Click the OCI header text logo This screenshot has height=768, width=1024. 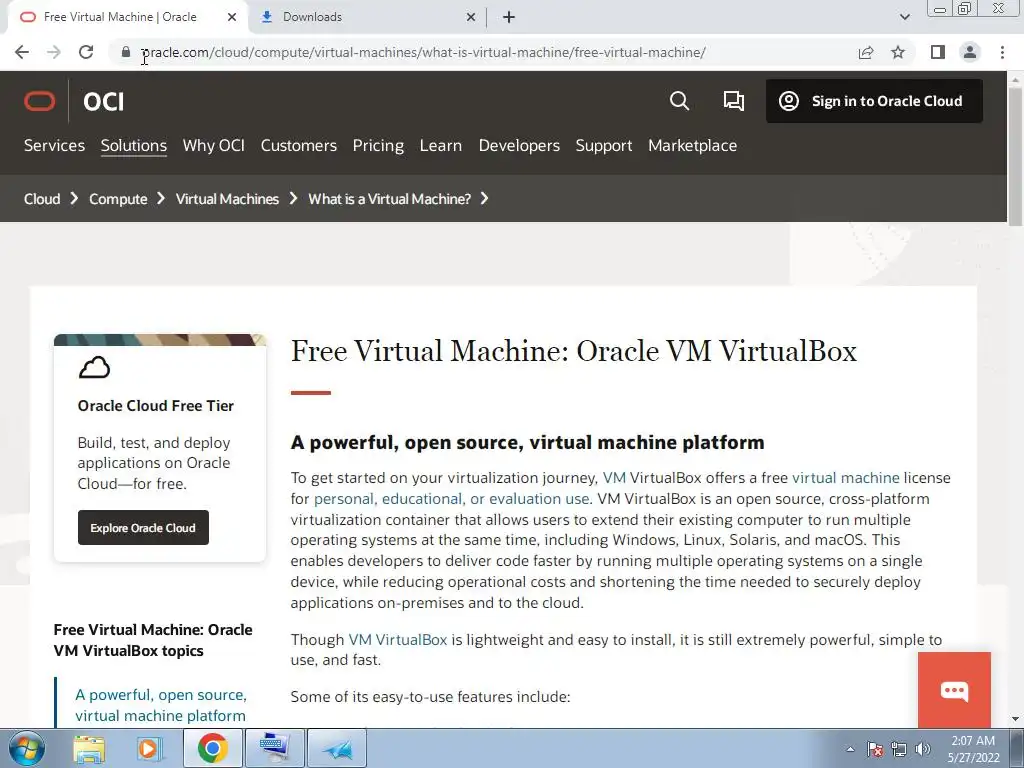pyautogui.click(x=103, y=101)
